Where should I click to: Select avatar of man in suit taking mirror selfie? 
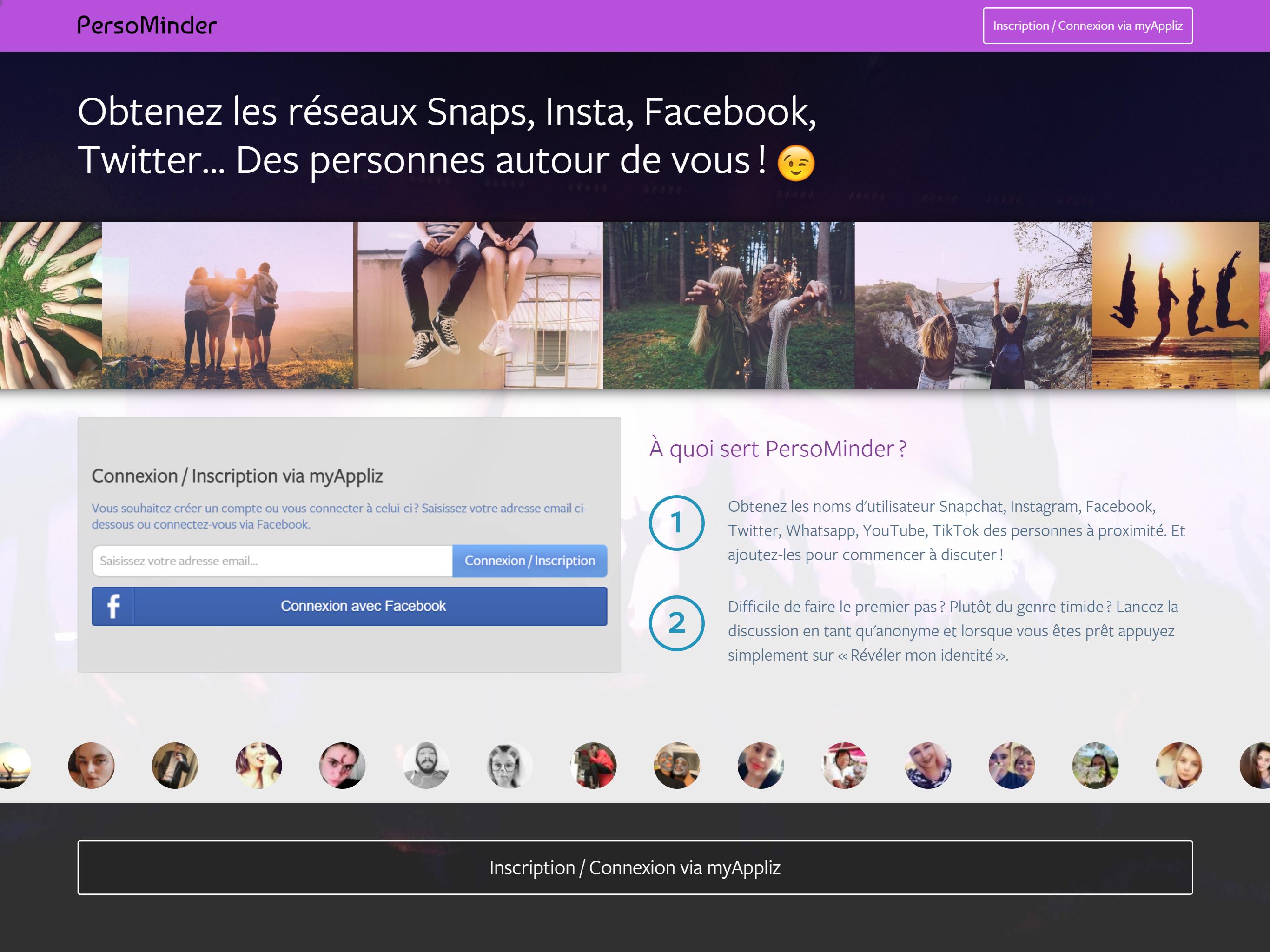(x=174, y=766)
